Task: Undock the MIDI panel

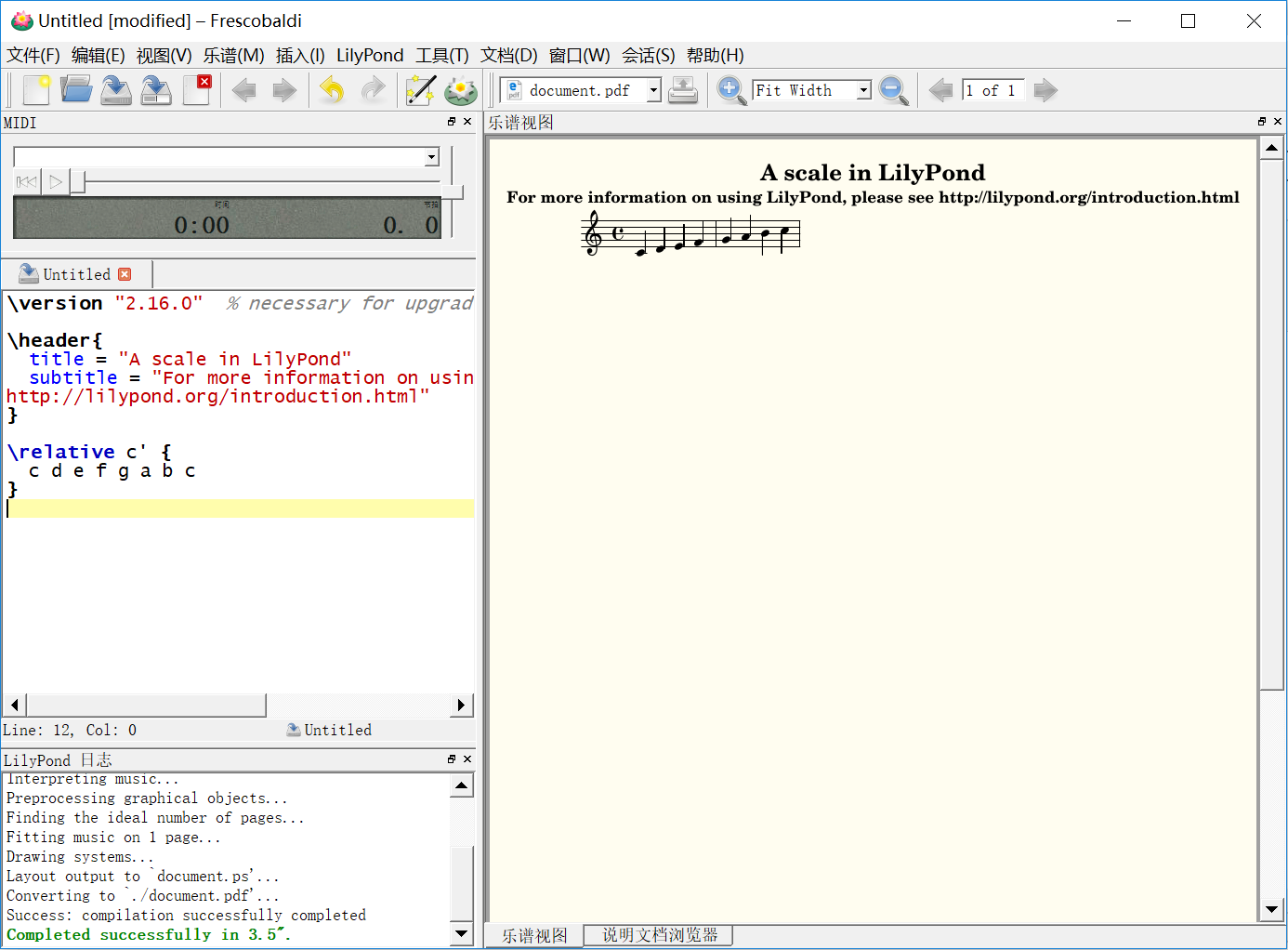Action: [x=452, y=122]
